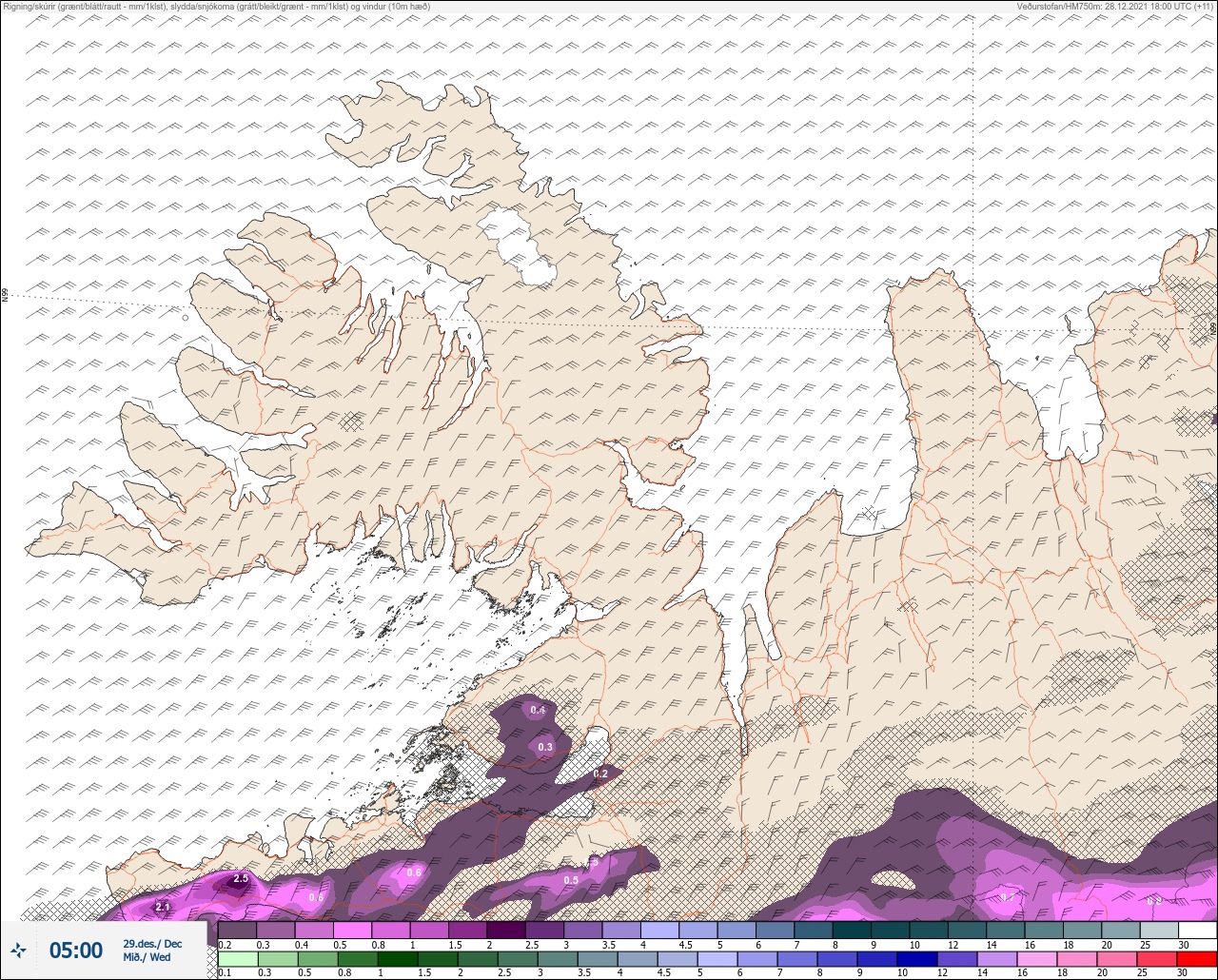Click the 2.1 precipitation value on the map

pos(163,908)
